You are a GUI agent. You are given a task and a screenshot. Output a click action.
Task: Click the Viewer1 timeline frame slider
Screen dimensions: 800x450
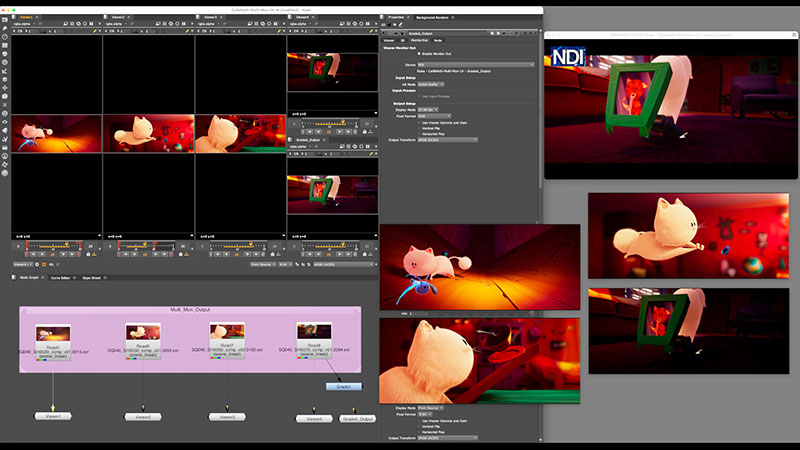pos(54,246)
